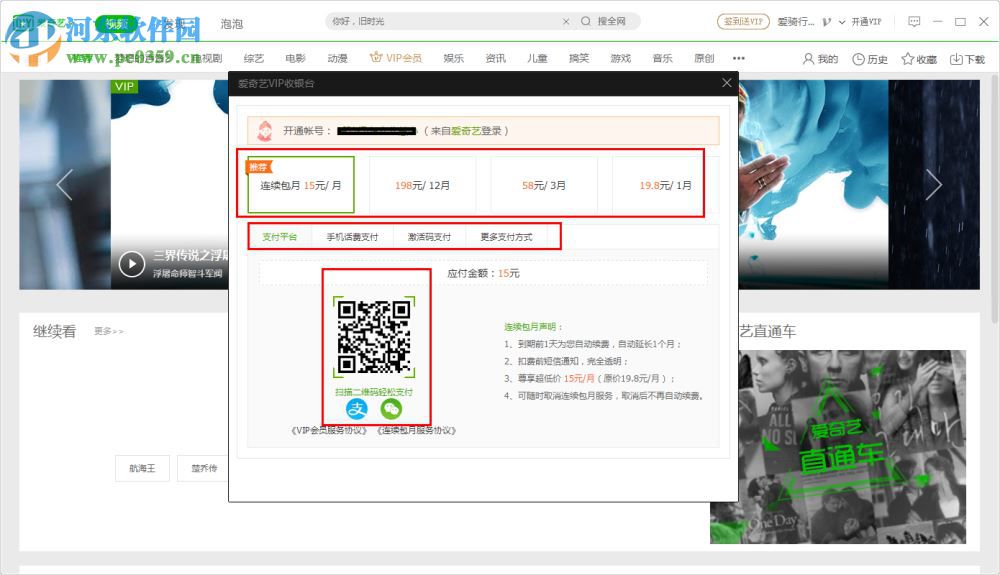Image resolution: width=1000 pixels, height=575 pixels.
Task: Open 《VIP会员服务协议》 link
Action: tap(329, 430)
